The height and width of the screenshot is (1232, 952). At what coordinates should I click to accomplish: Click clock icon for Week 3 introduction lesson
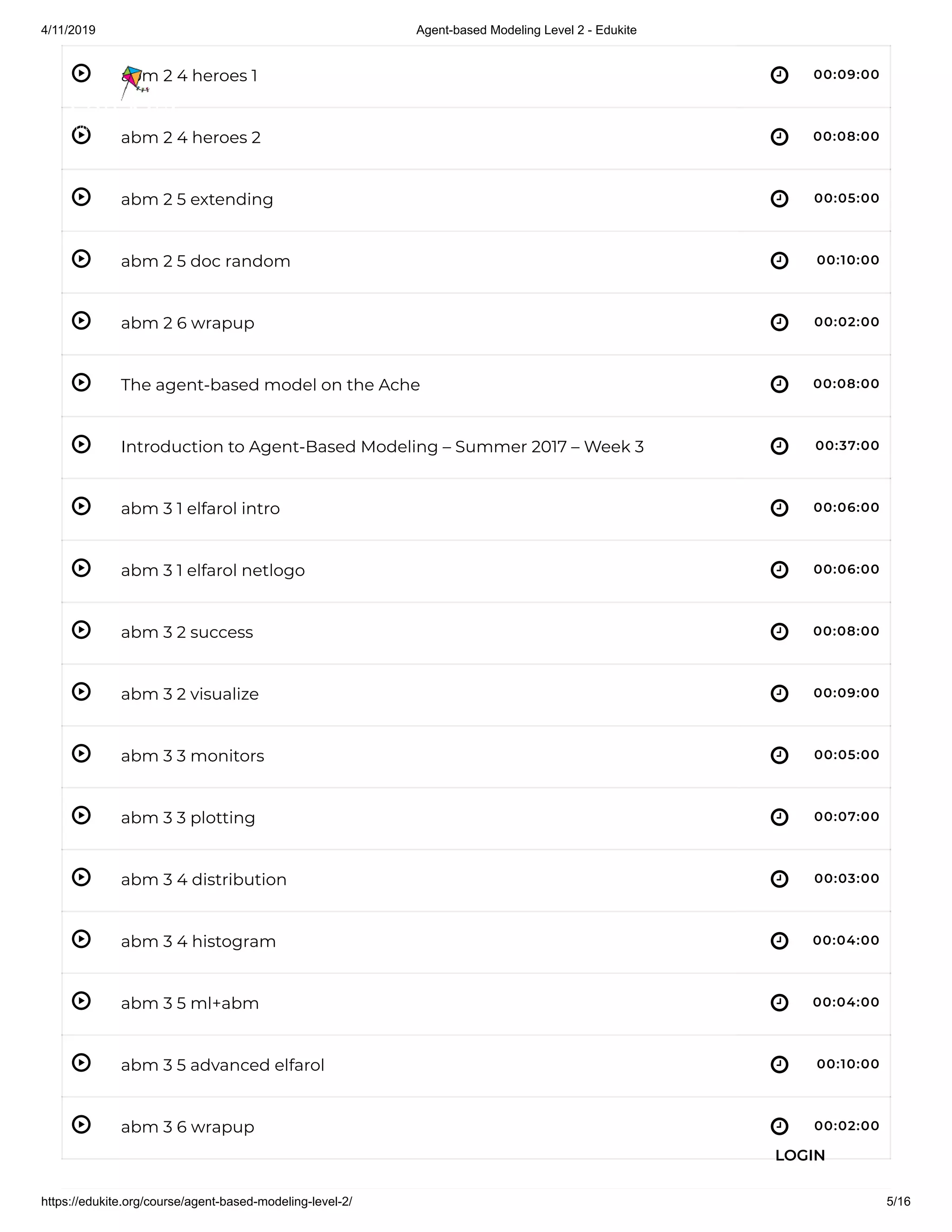point(779,446)
